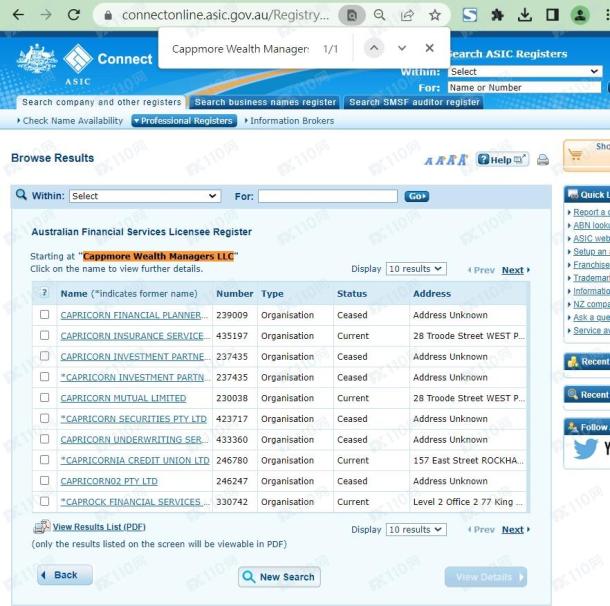Expand Information Brokers menu
Image resolution: width=610 pixels, height=606 pixels.
tap(289, 121)
